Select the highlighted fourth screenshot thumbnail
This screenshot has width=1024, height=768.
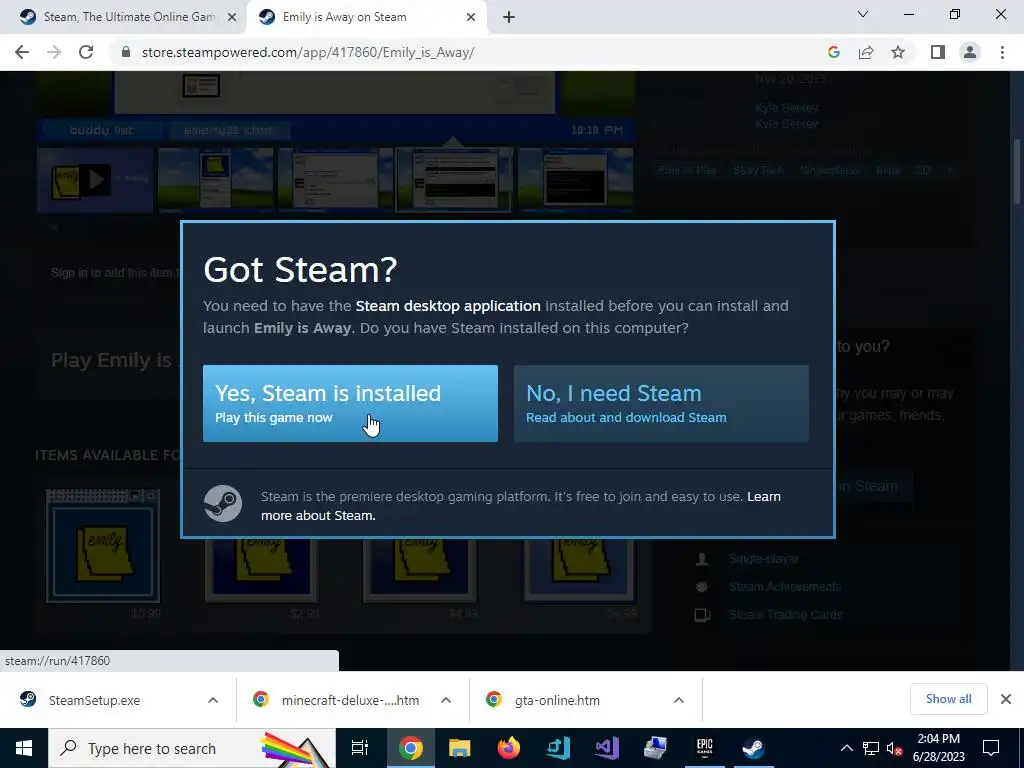click(x=454, y=180)
